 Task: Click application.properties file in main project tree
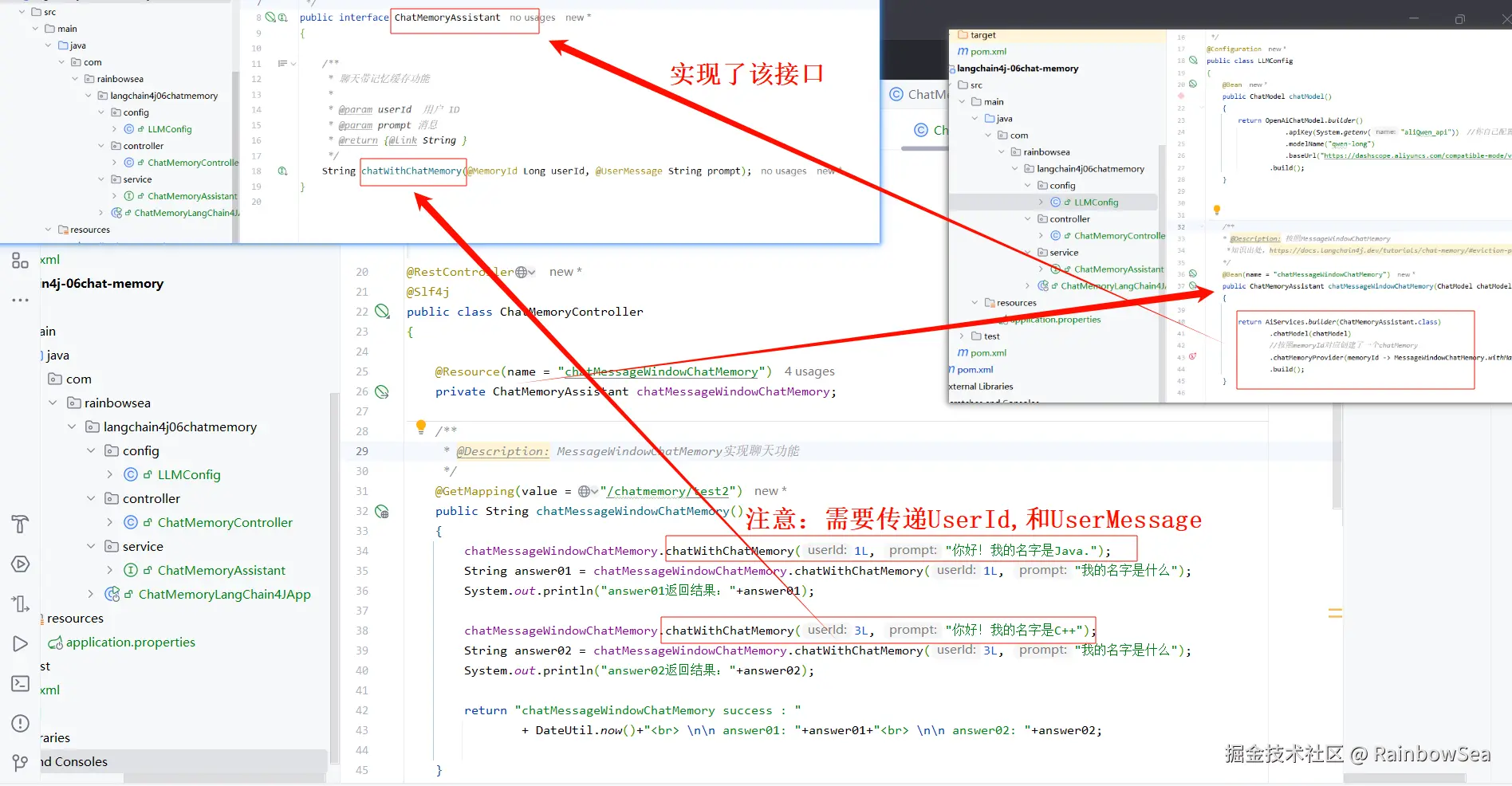[x=131, y=642]
